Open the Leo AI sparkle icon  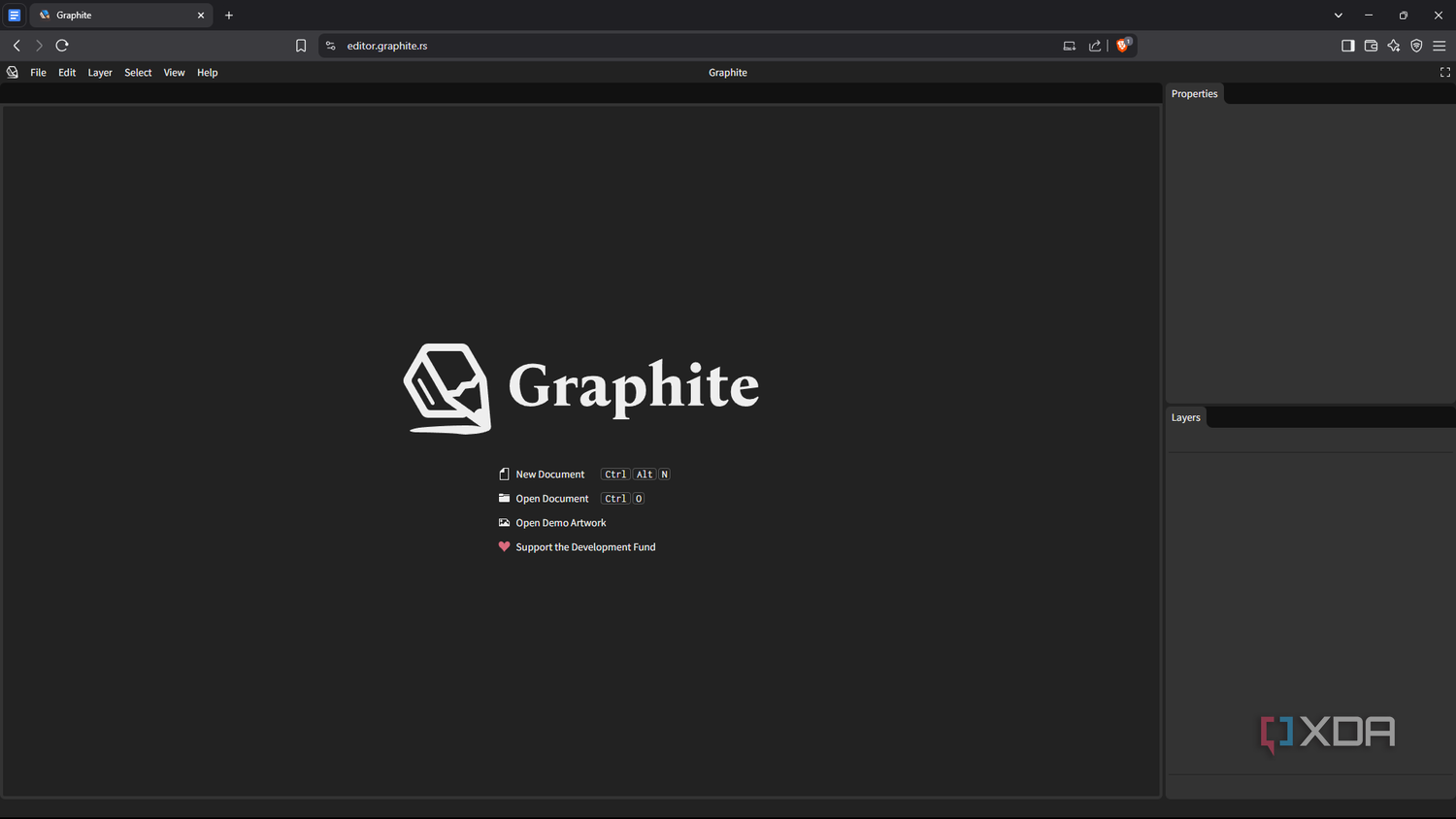(x=1394, y=46)
